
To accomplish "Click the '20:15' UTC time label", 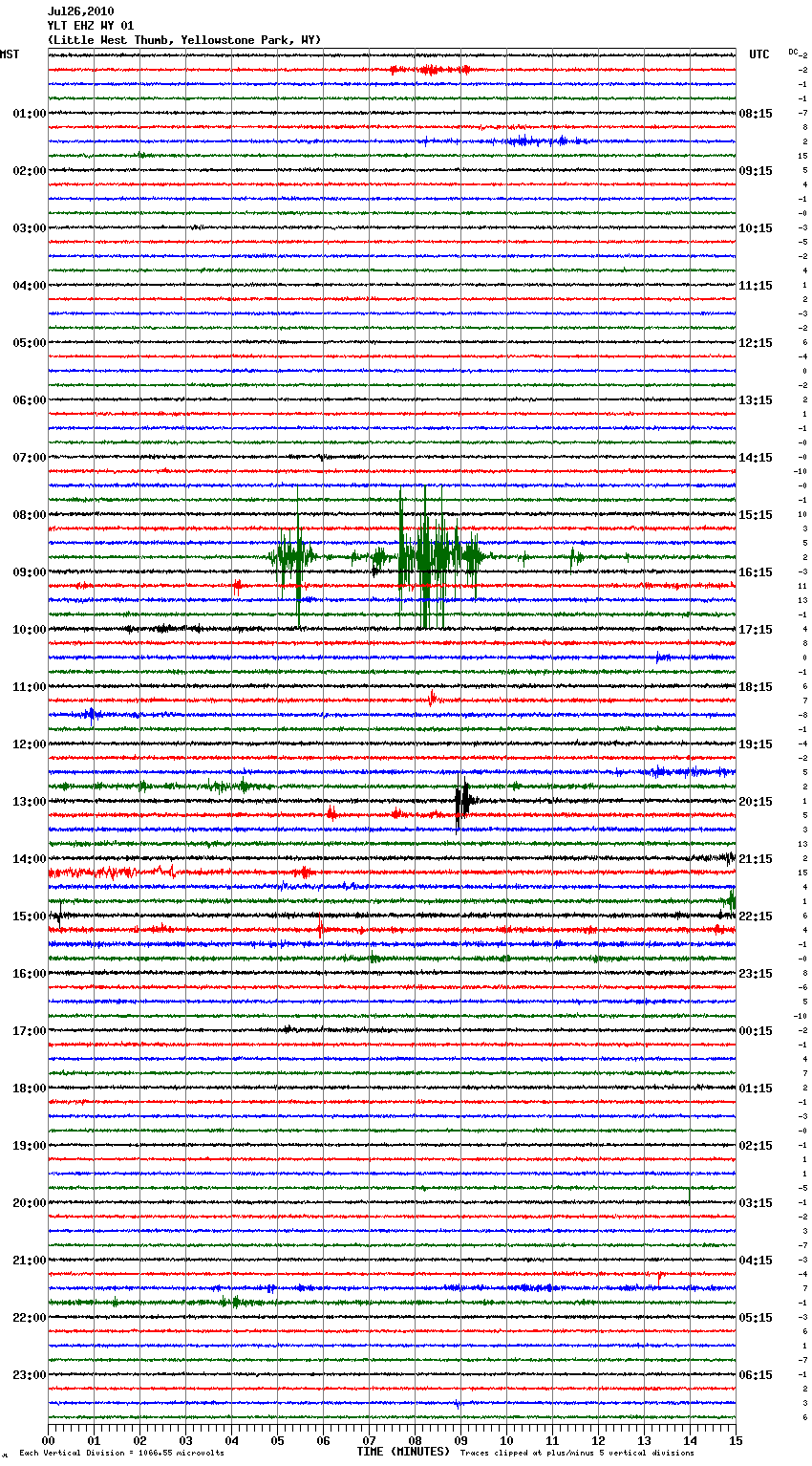I will (x=756, y=802).
